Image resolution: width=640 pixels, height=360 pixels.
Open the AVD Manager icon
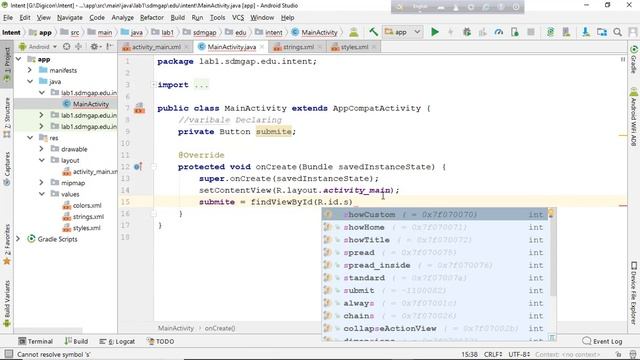(566, 32)
